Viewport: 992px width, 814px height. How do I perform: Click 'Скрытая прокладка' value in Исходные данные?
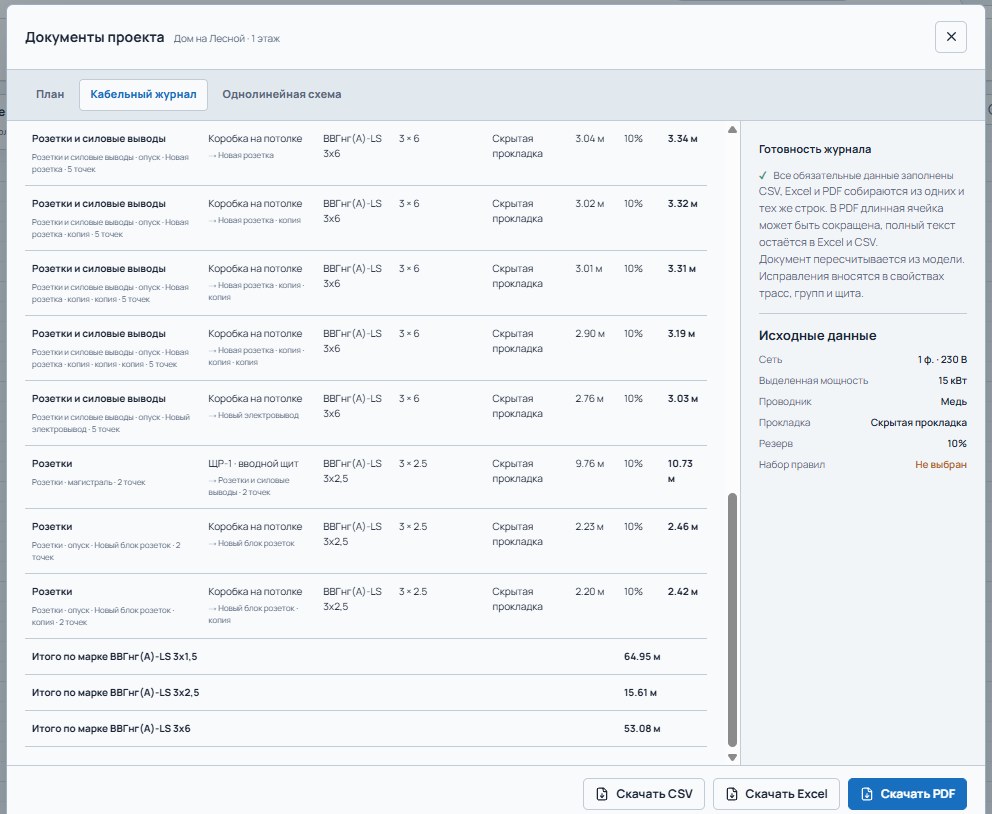919,422
